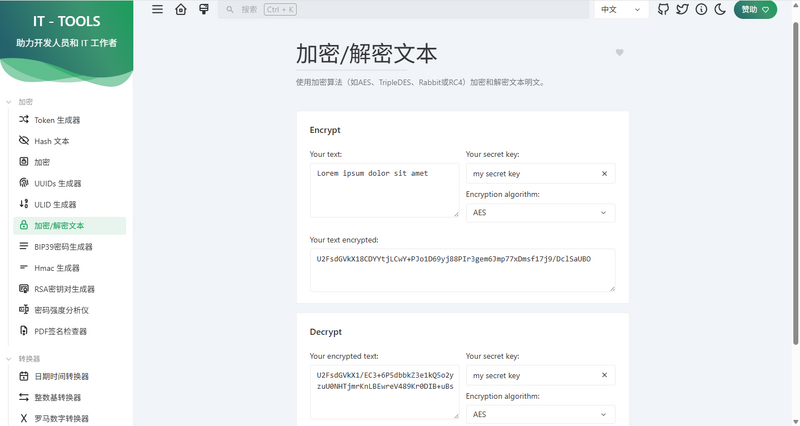The width and height of the screenshot is (800, 426).
Task: Click the Hash 文本 eye-off icon
Action: (23, 140)
